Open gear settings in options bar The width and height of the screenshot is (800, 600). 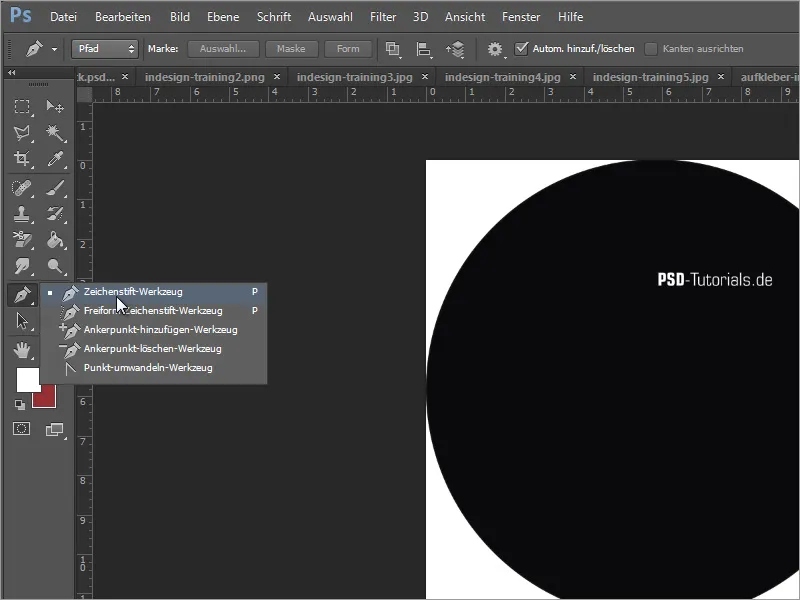click(x=494, y=49)
